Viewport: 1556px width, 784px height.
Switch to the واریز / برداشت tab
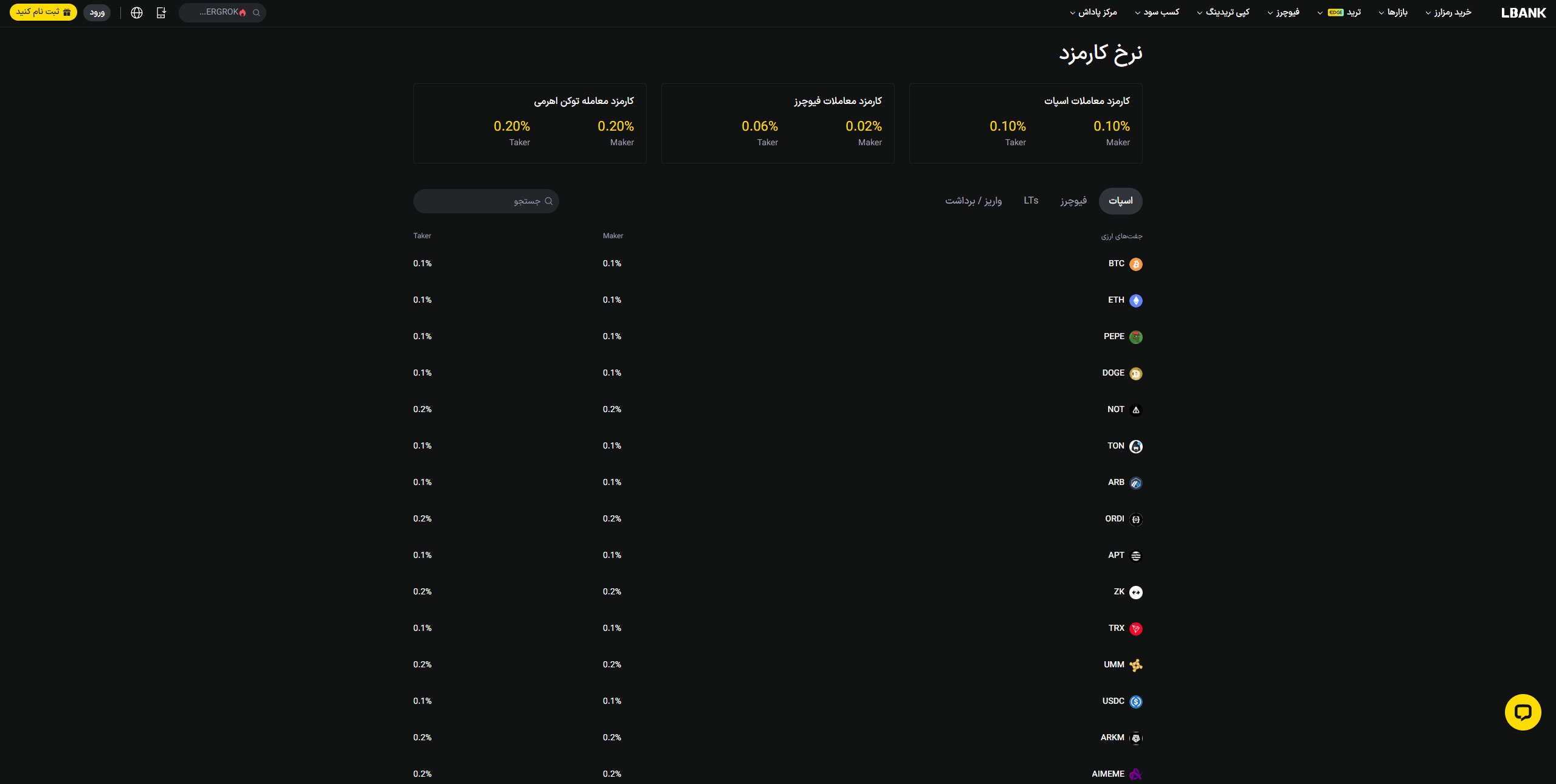pos(973,201)
